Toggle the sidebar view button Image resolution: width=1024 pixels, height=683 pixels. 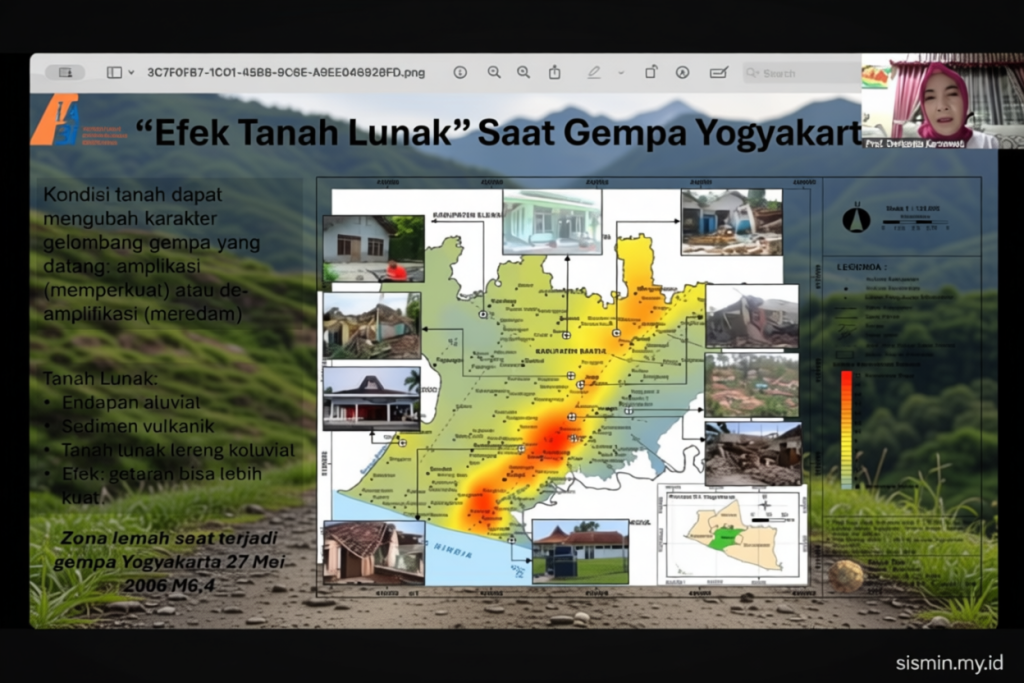click(x=114, y=73)
